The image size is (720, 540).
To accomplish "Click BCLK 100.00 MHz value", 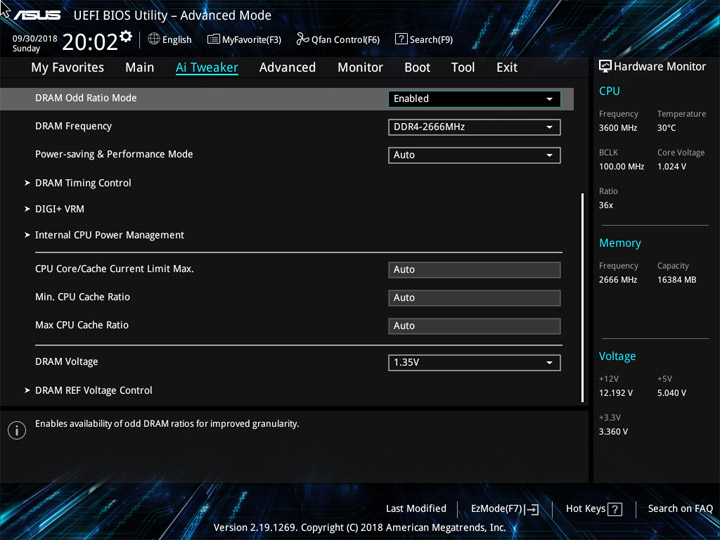I will click(x=621, y=167).
